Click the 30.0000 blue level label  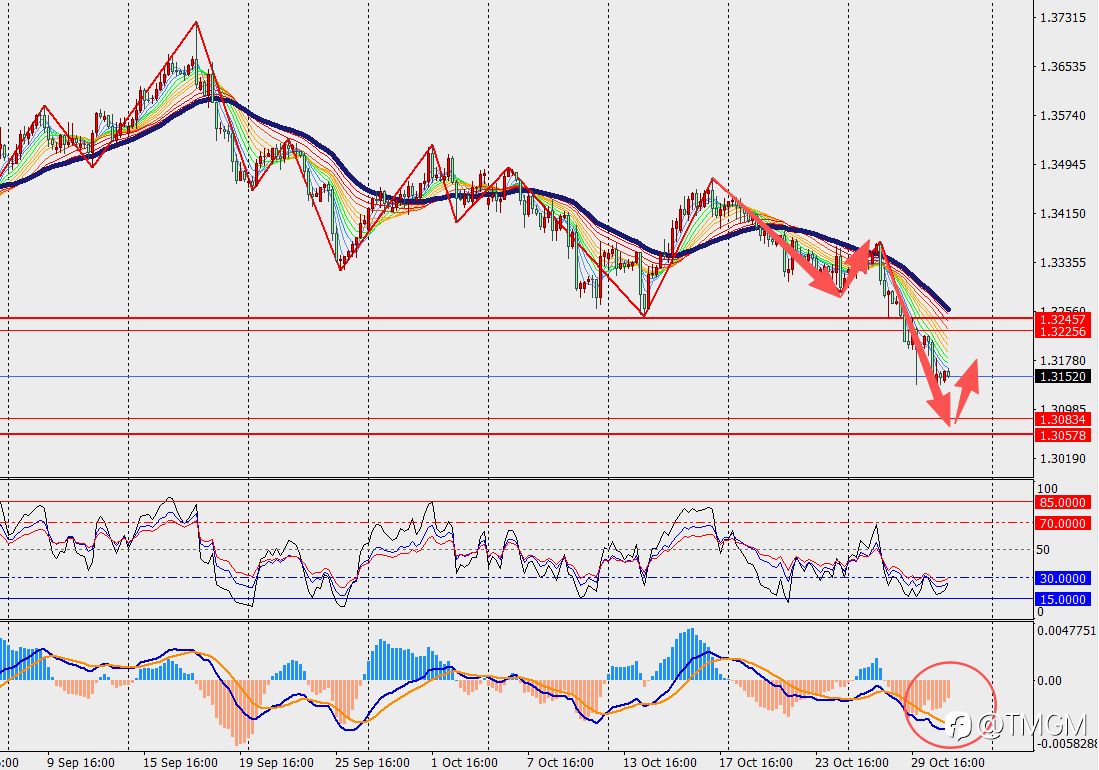1063,579
